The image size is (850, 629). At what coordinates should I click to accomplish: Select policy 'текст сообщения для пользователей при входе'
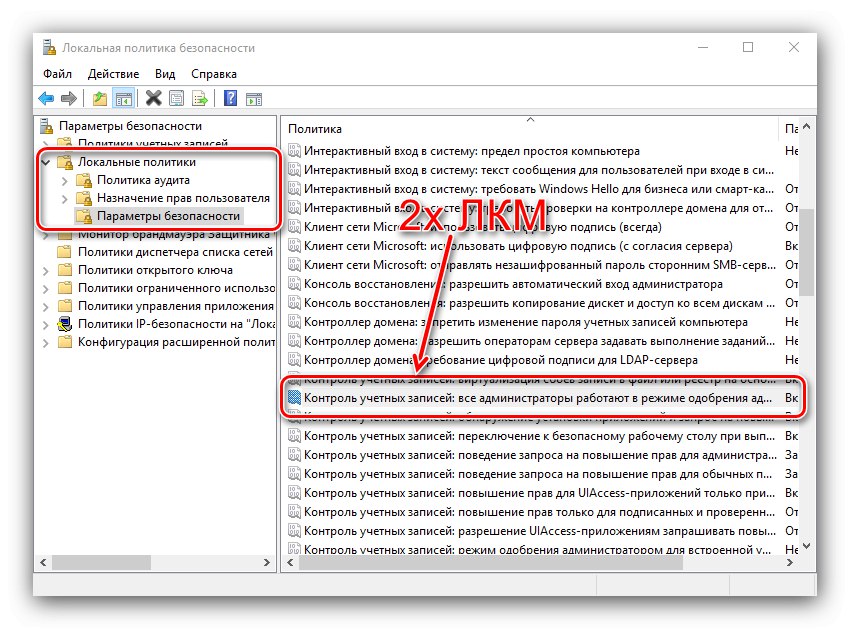[539, 170]
